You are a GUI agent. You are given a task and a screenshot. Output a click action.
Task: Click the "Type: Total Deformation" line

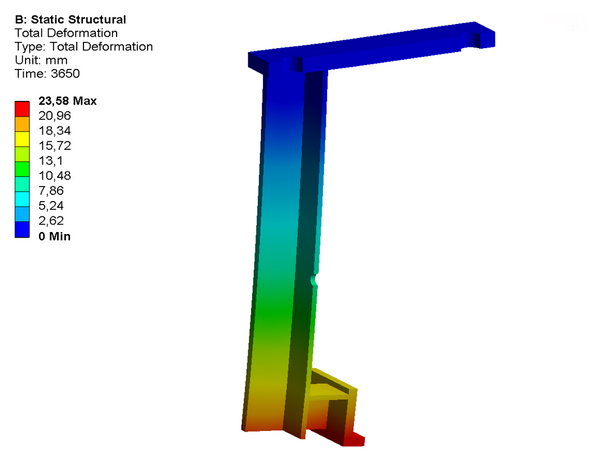[x=83, y=46]
